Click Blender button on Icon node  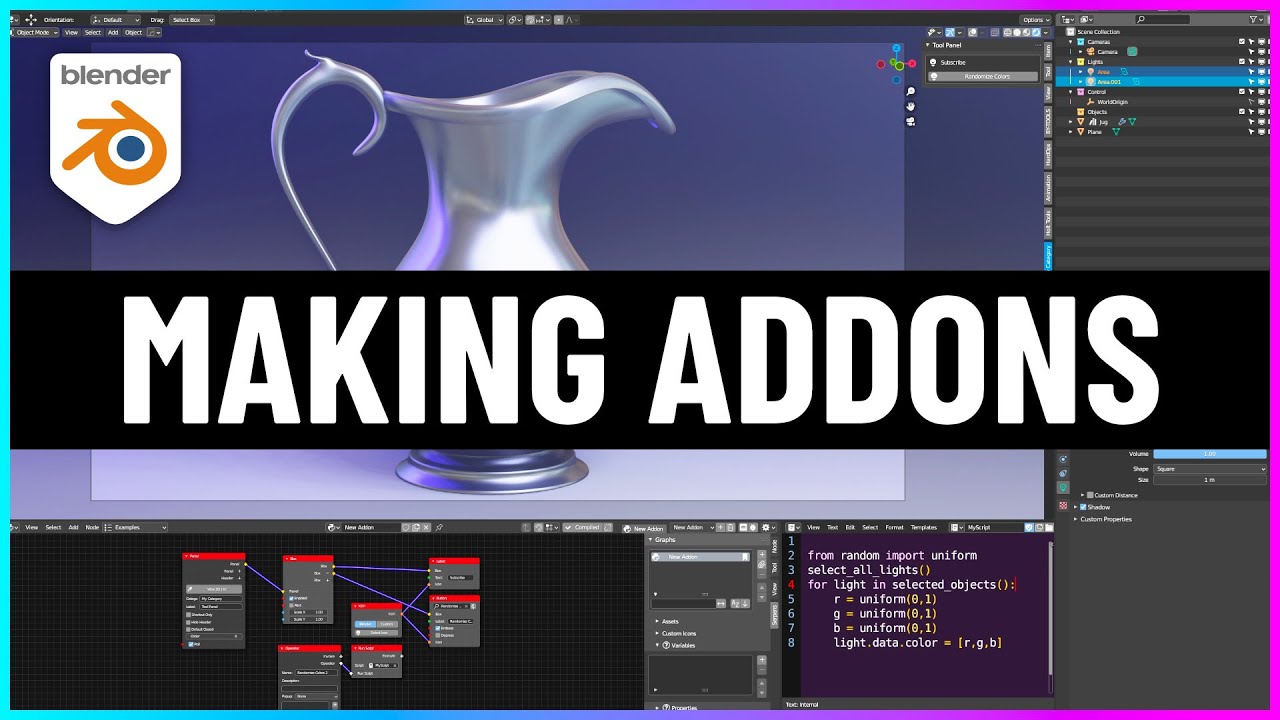click(365, 624)
